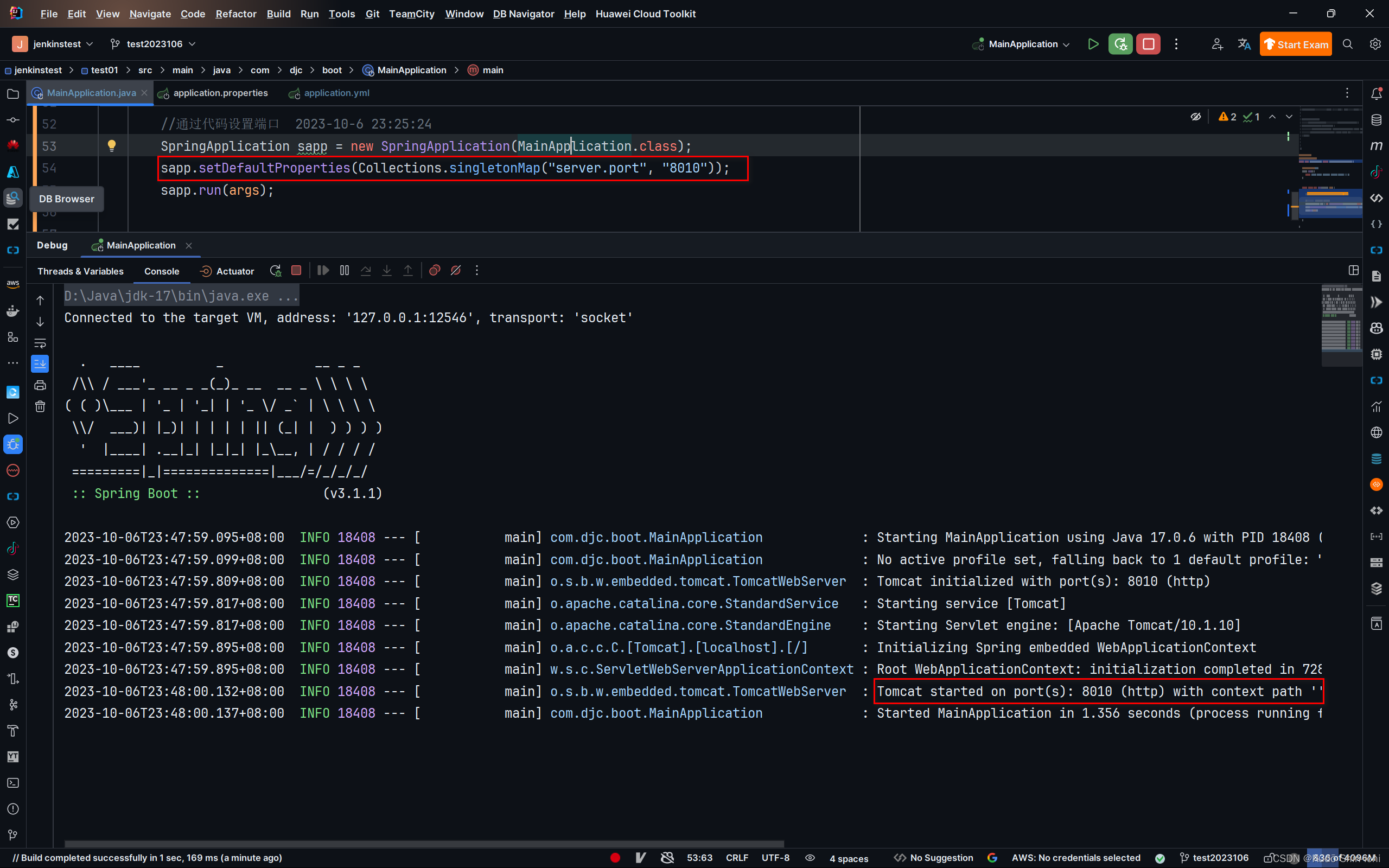1389x868 pixels.
Task: Clear the console with trash icon
Action: [40, 406]
